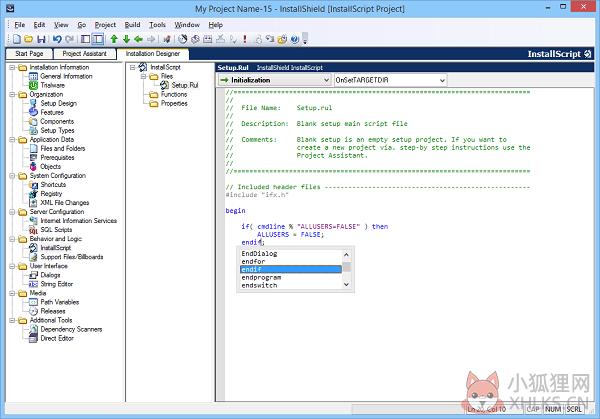This screenshot has width=600, height=419.
Task: Toggle the highlighted pane layout icon
Action: coord(98,39)
